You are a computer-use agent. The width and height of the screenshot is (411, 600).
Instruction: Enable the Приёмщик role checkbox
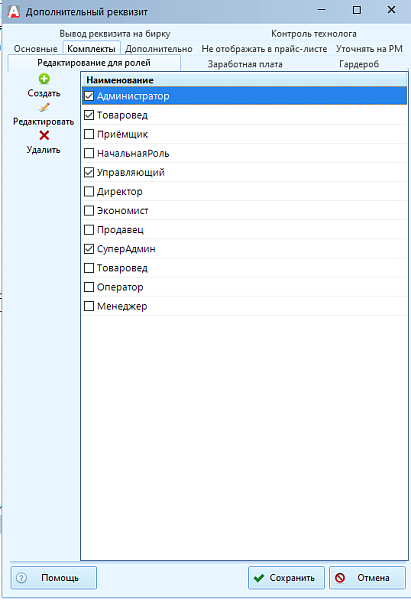pyautogui.click(x=89, y=134)
